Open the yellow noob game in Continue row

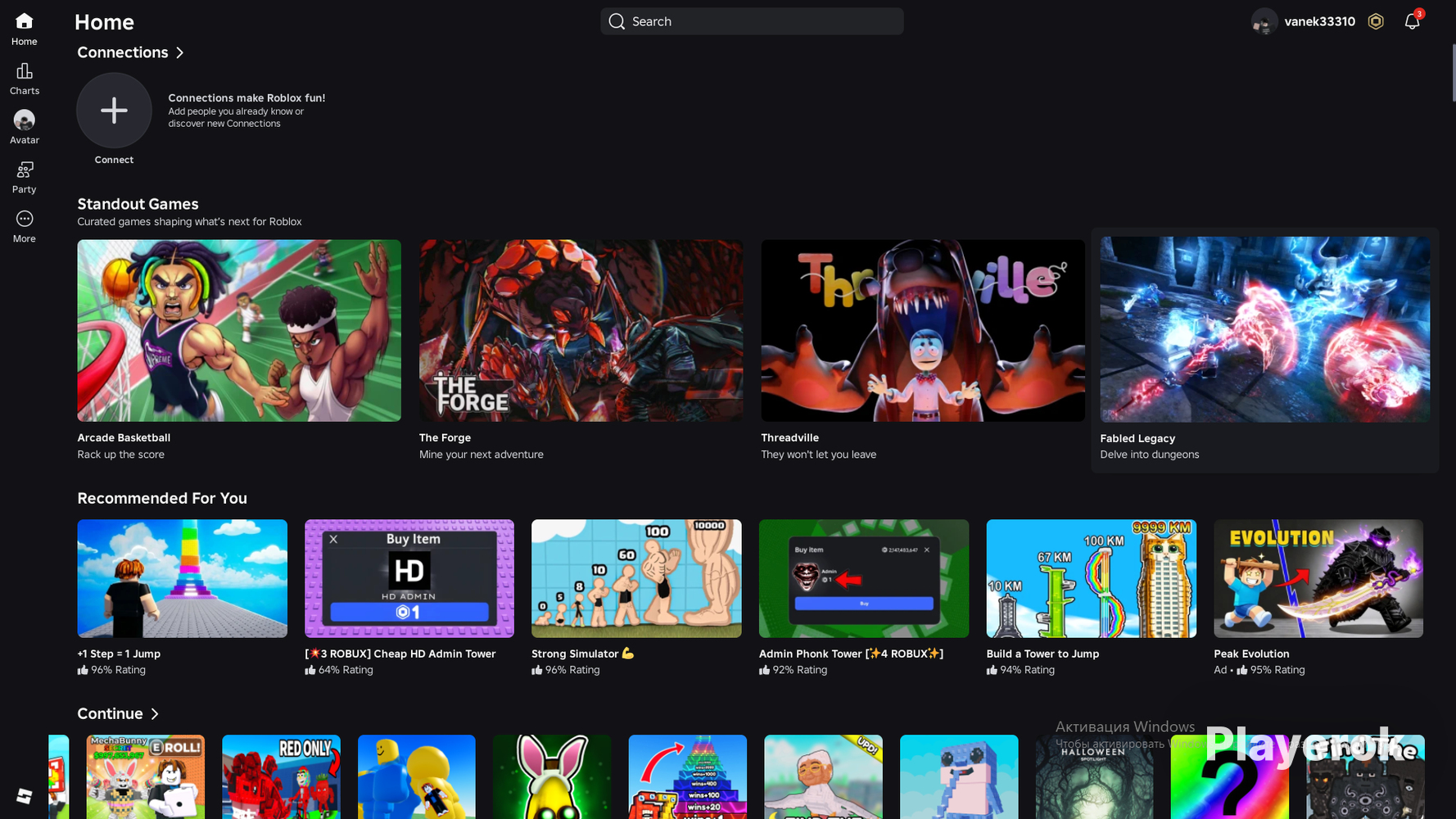(x=417, y=776)
